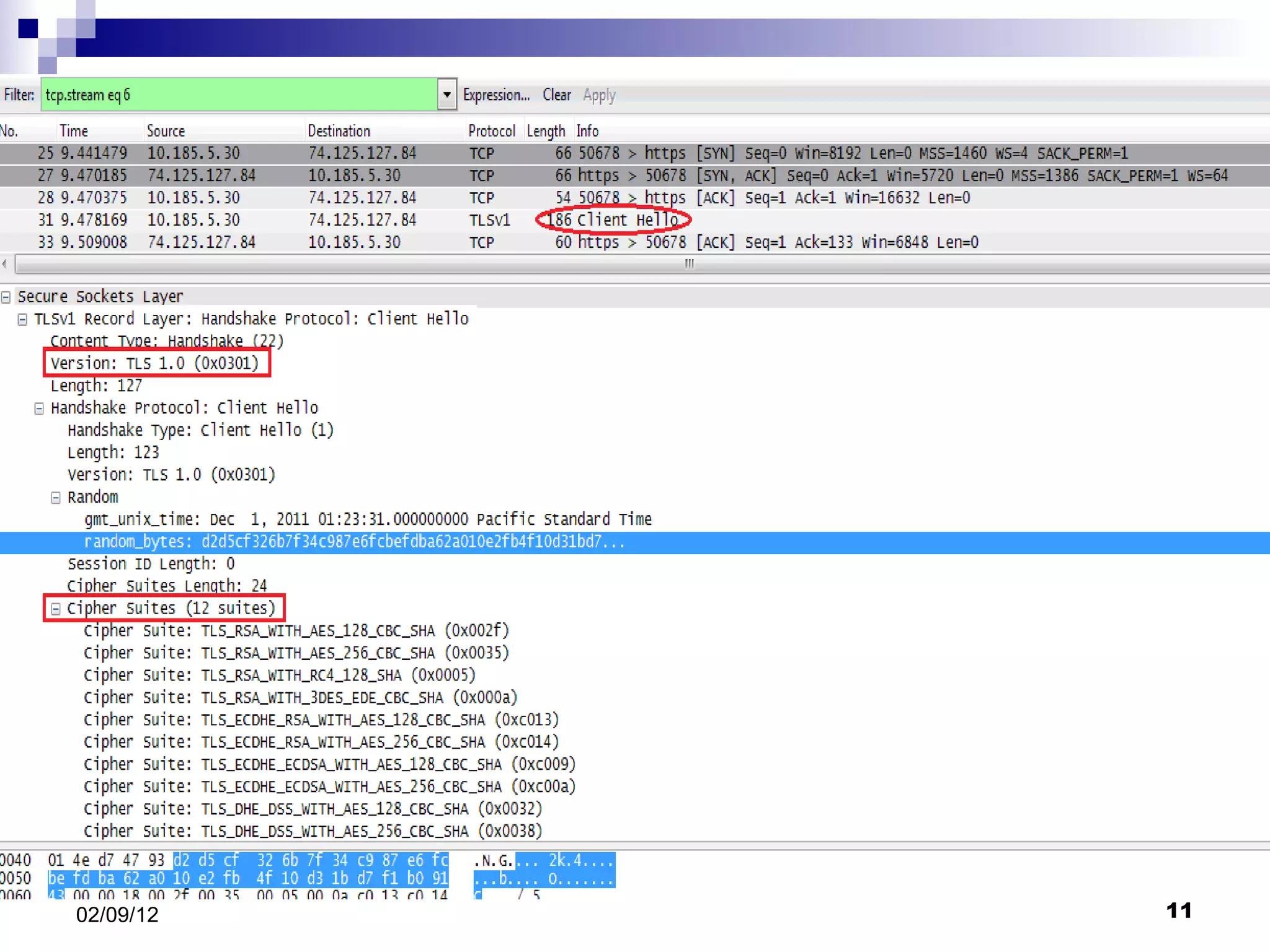Click left arrow of horizontal scrollbar
The width and height of the screenshot is (1270, 952).
[5, 264]
